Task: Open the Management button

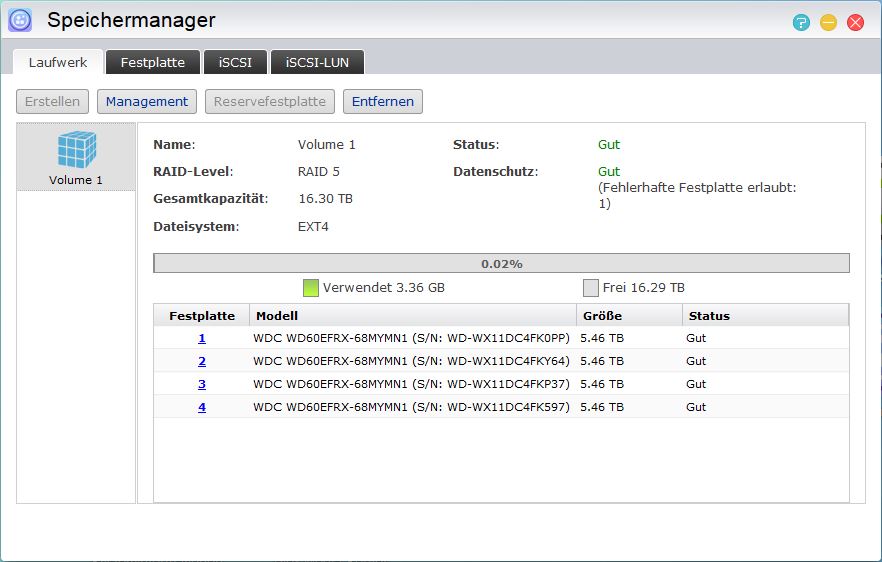Action: 147,101
